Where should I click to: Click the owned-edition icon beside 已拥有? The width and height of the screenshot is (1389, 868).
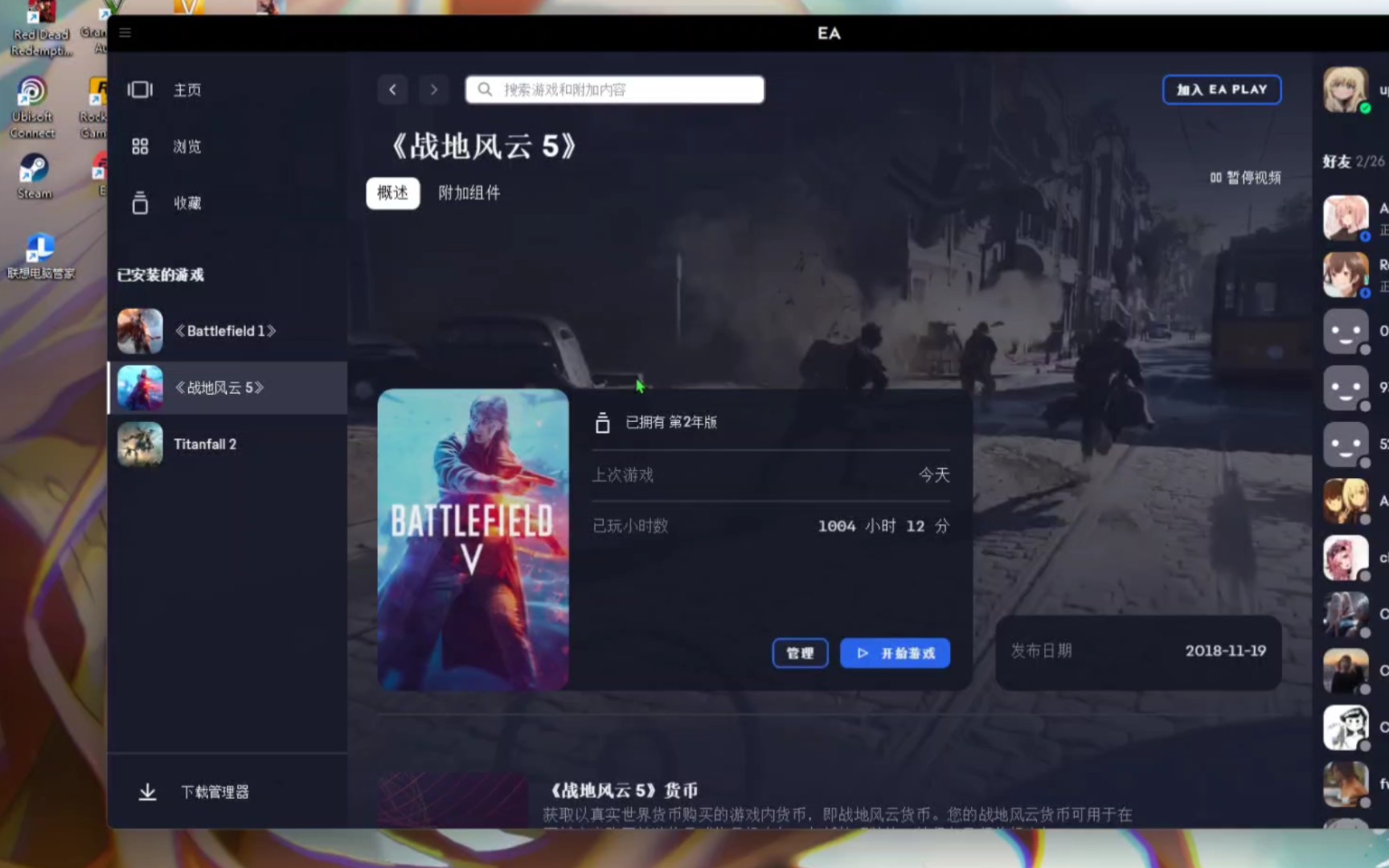(x=602, y=422)
